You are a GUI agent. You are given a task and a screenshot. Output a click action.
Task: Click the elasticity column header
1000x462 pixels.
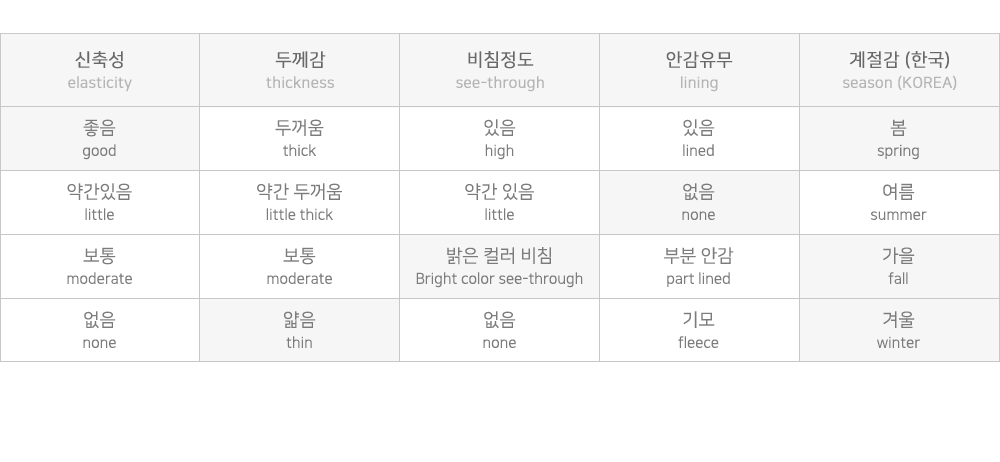(x=99, y=70)
